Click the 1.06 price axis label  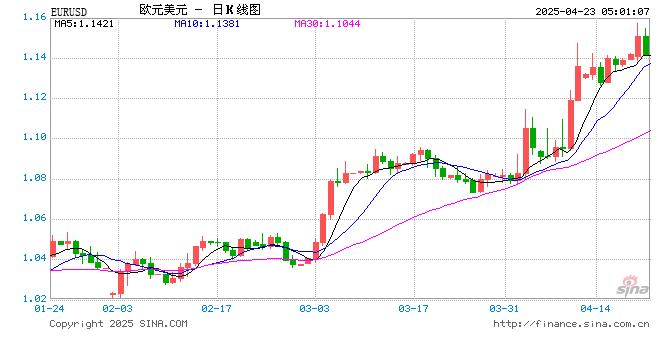pos(35,218)
